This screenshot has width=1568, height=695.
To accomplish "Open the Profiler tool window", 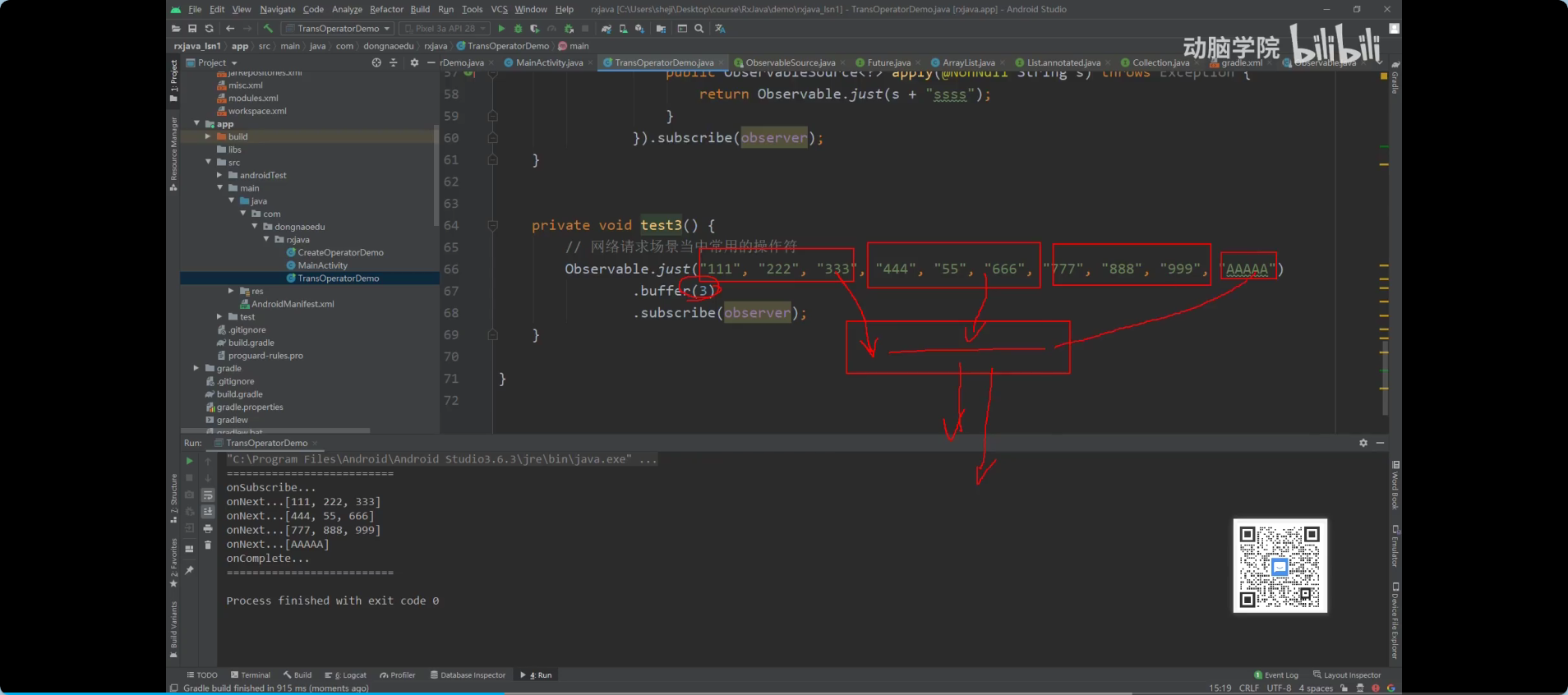I will tap(398, 675).
